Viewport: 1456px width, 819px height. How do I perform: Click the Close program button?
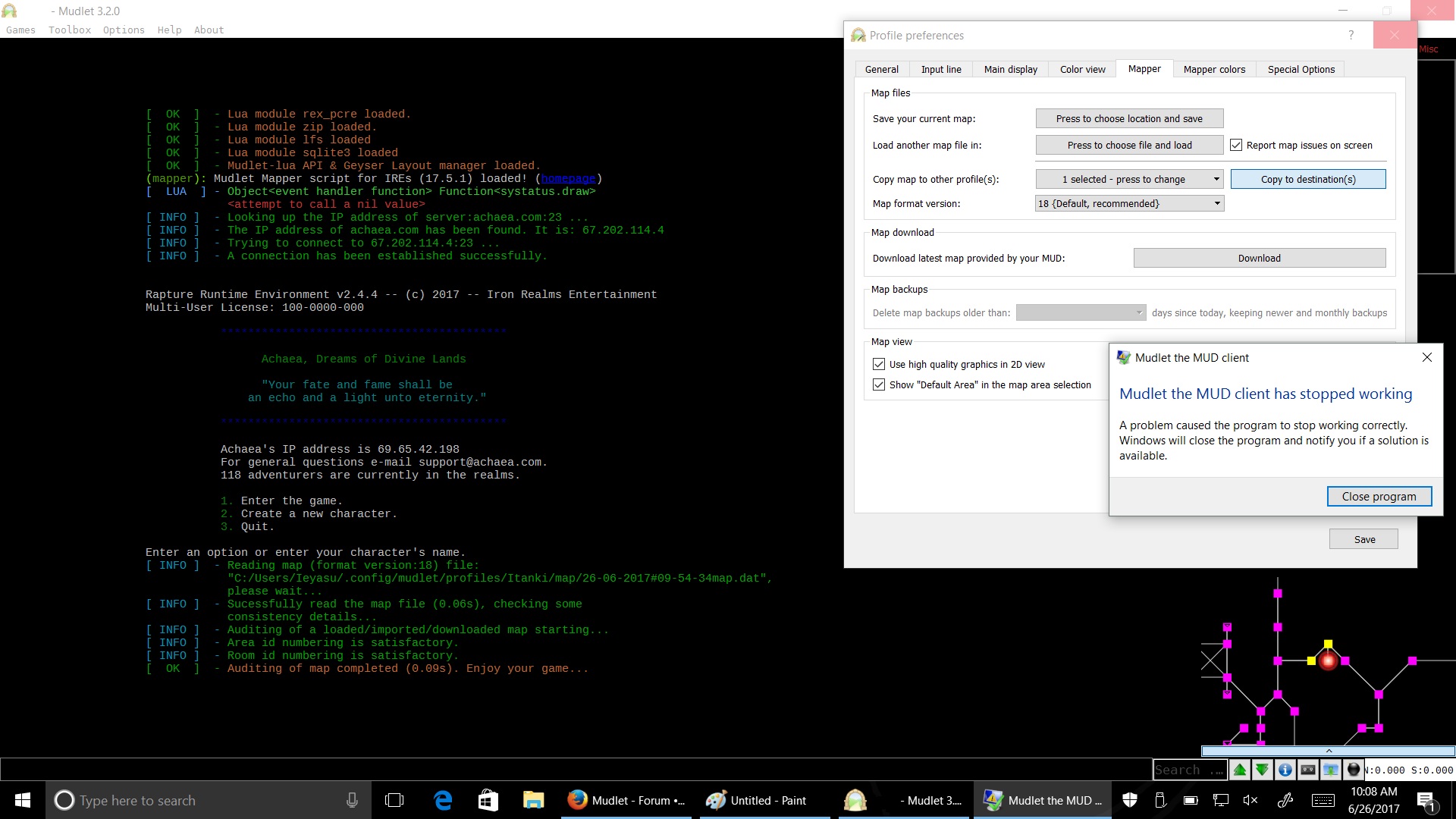pos(1379,496)
